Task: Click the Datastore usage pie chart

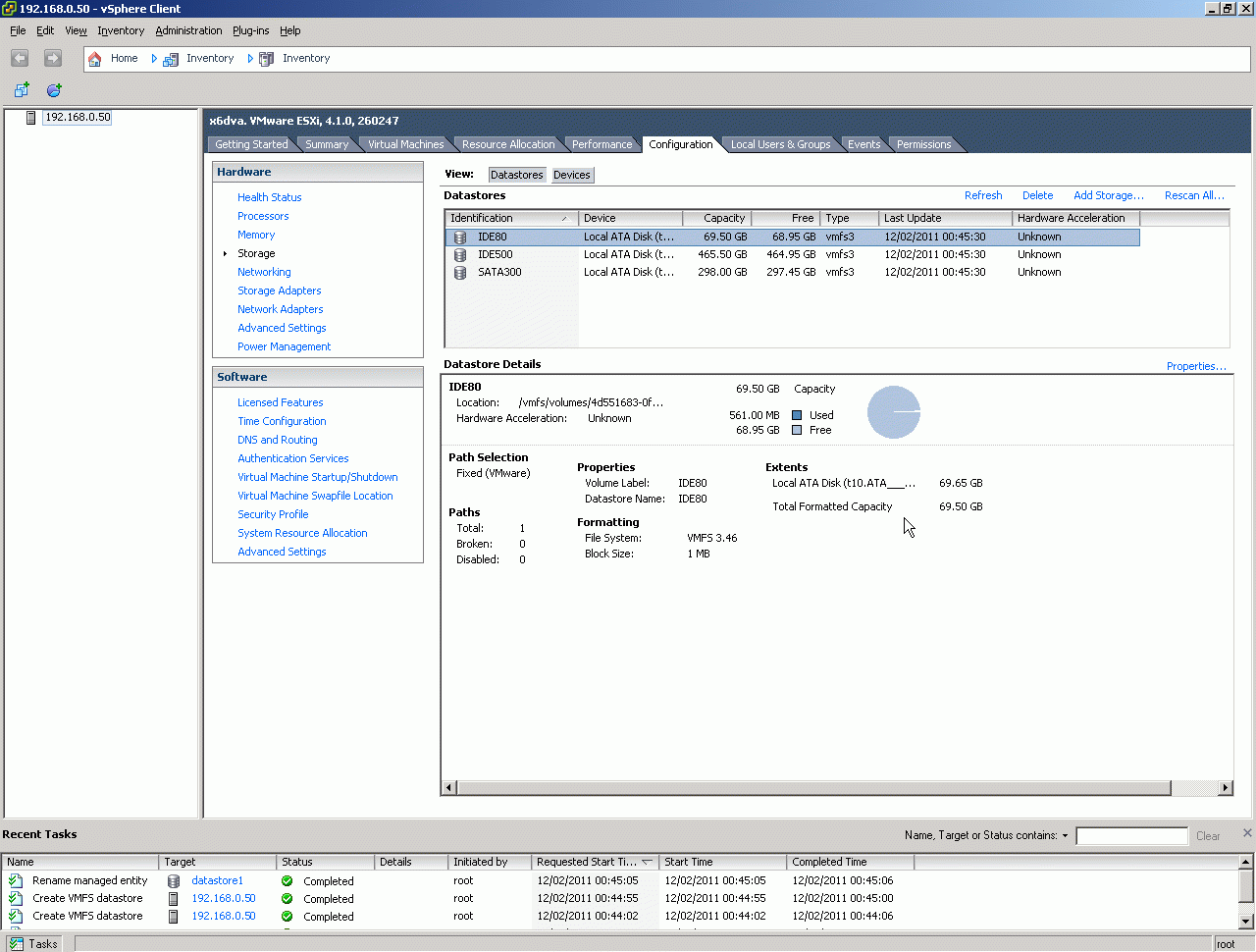Action: pos(894,412)
